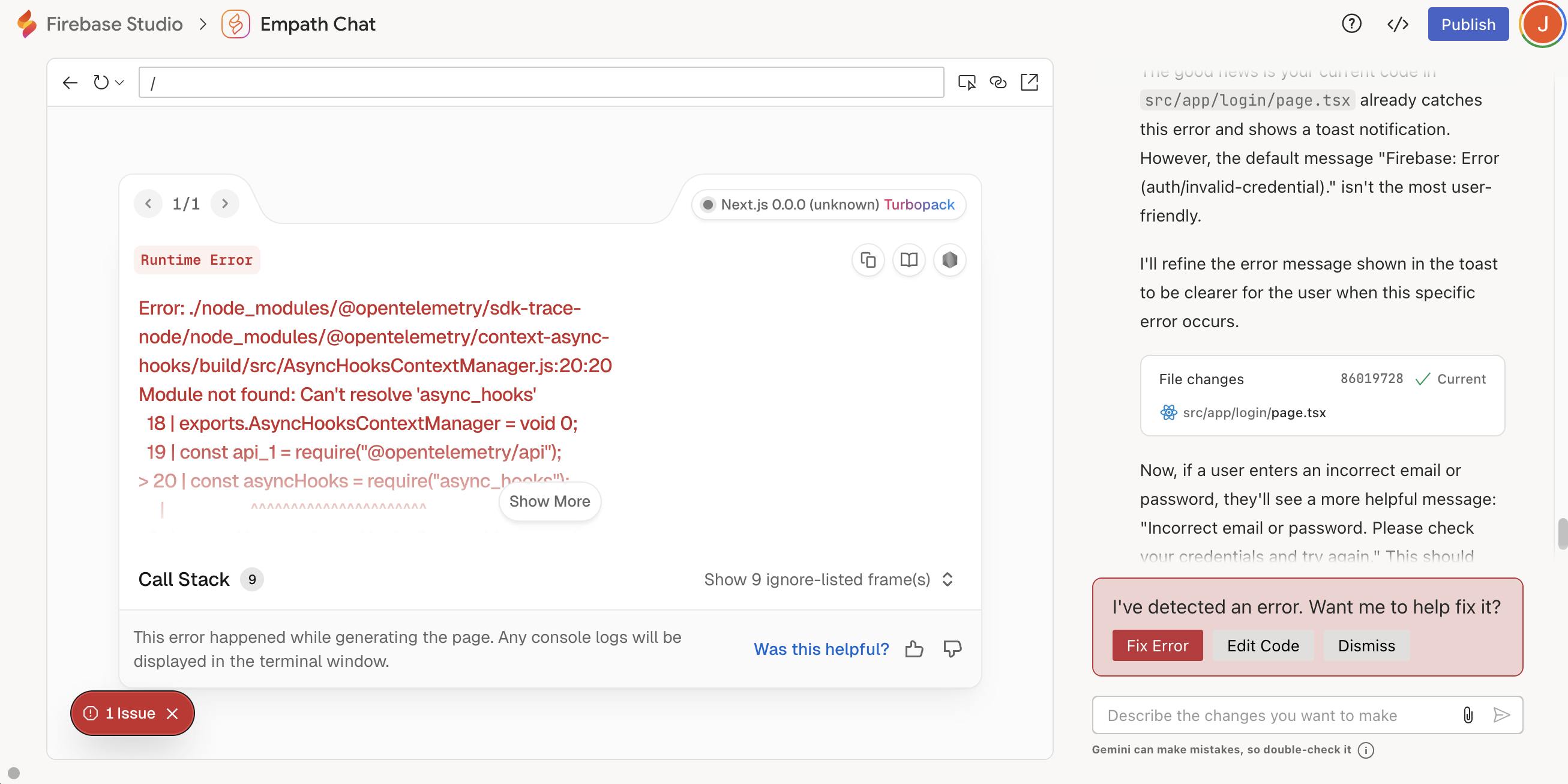This screenshot has height=784, width=1568.
Task: Click the React icon beside page.tsx
Action: [1168, 412]
